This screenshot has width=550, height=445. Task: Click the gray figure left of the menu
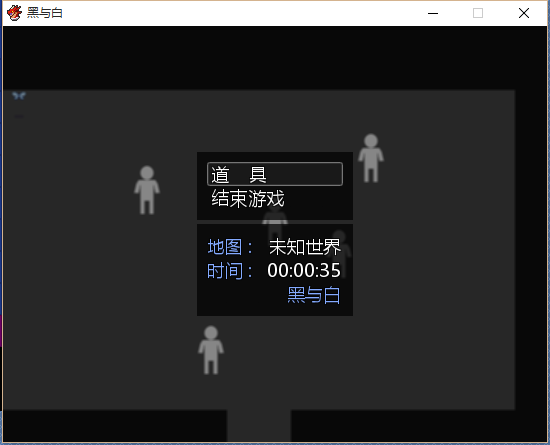(147, 190)
